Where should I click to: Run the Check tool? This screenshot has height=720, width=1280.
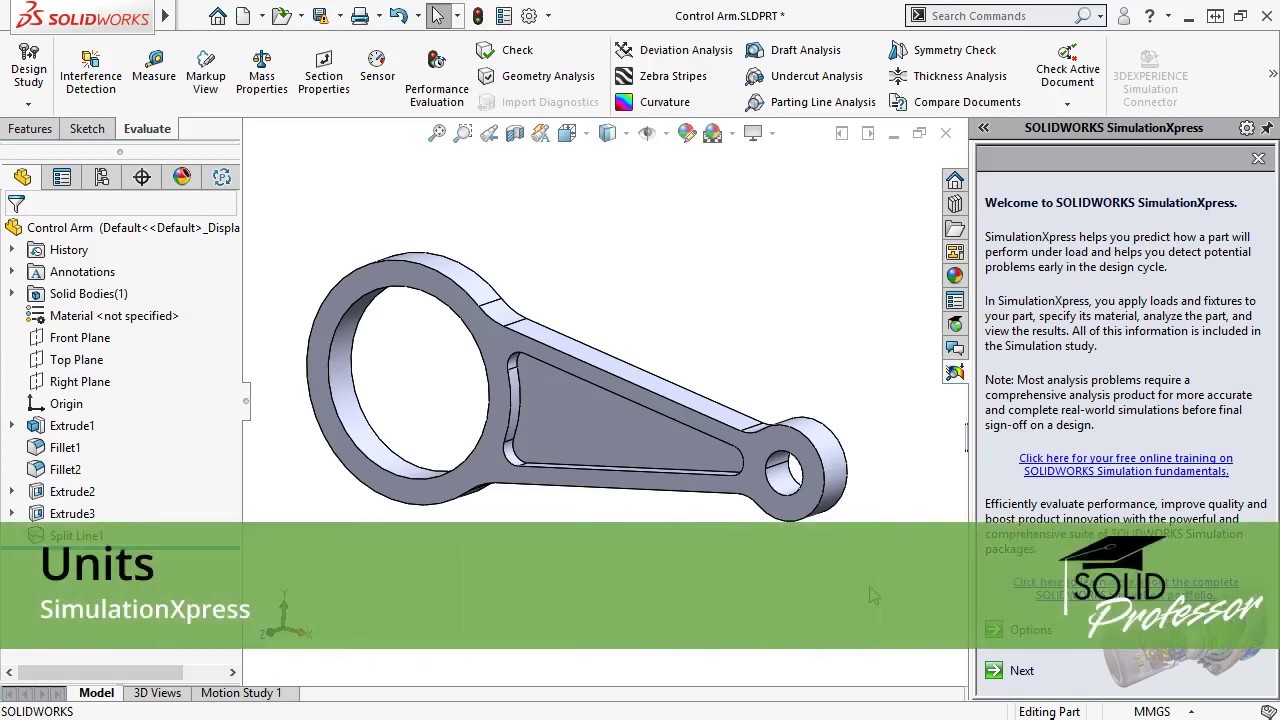(x=505, y=50)
